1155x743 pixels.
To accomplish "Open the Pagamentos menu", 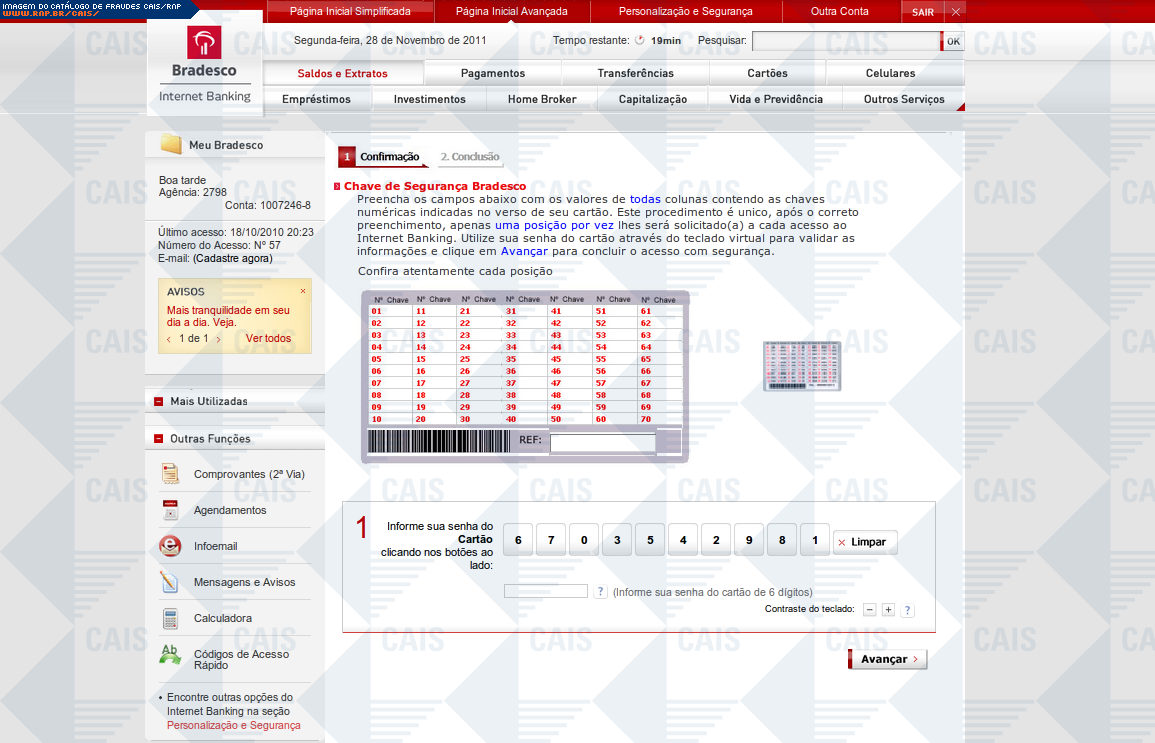I will 492,73.
